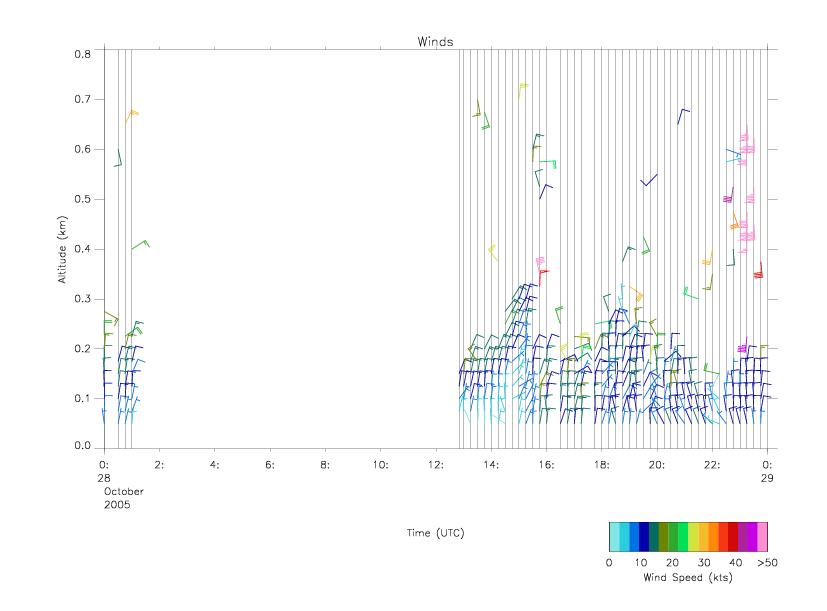The width and height of the screenshot is (827, 611).
Task: Click legend value '>50'
Action: [767, 562]
